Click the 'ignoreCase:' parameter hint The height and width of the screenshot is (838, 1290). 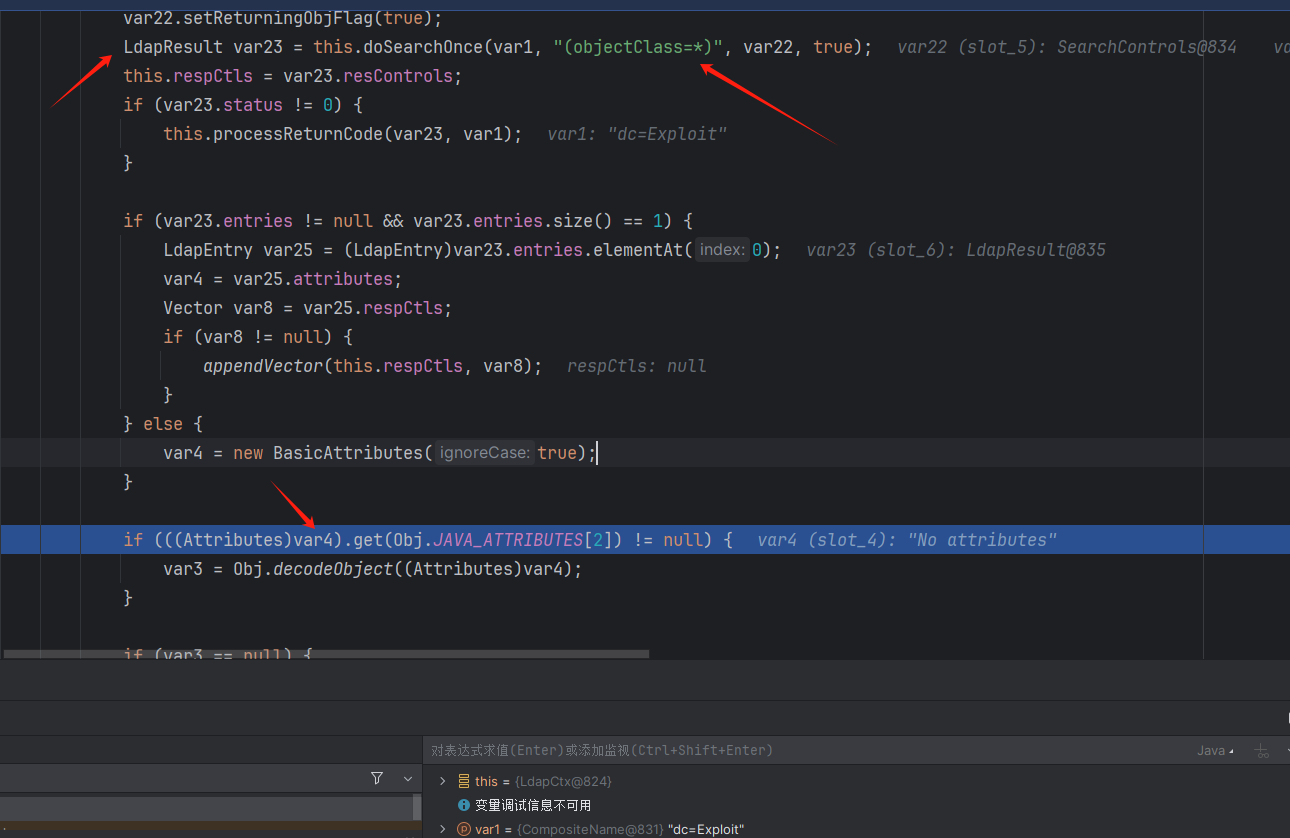(485, 453)
